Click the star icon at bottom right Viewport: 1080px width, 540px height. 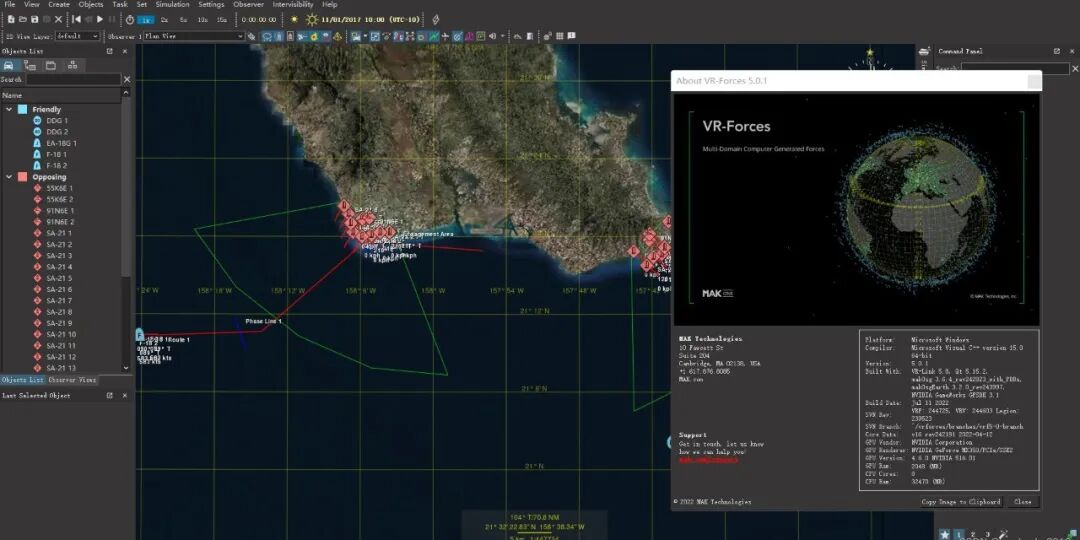tap(944, 534)
